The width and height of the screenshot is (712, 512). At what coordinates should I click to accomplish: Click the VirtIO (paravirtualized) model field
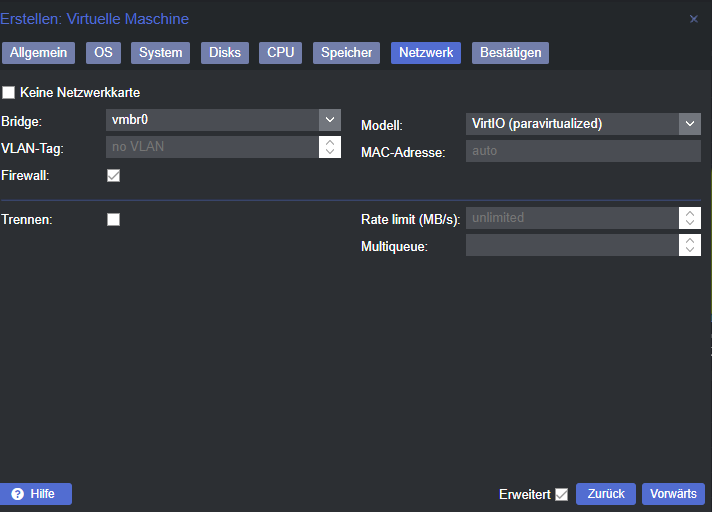tap(573, 124)
